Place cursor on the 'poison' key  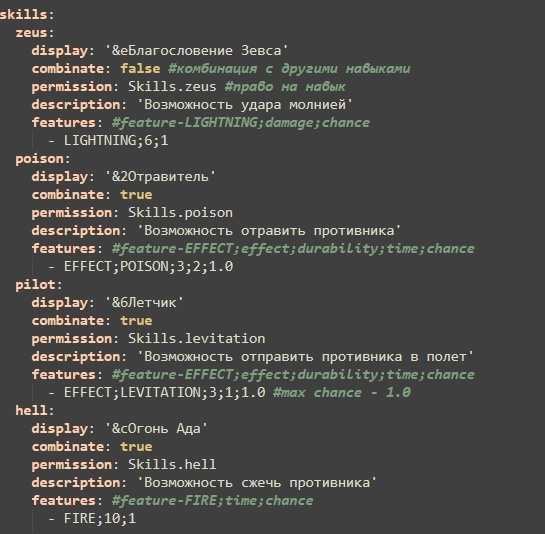coord(39,159)
